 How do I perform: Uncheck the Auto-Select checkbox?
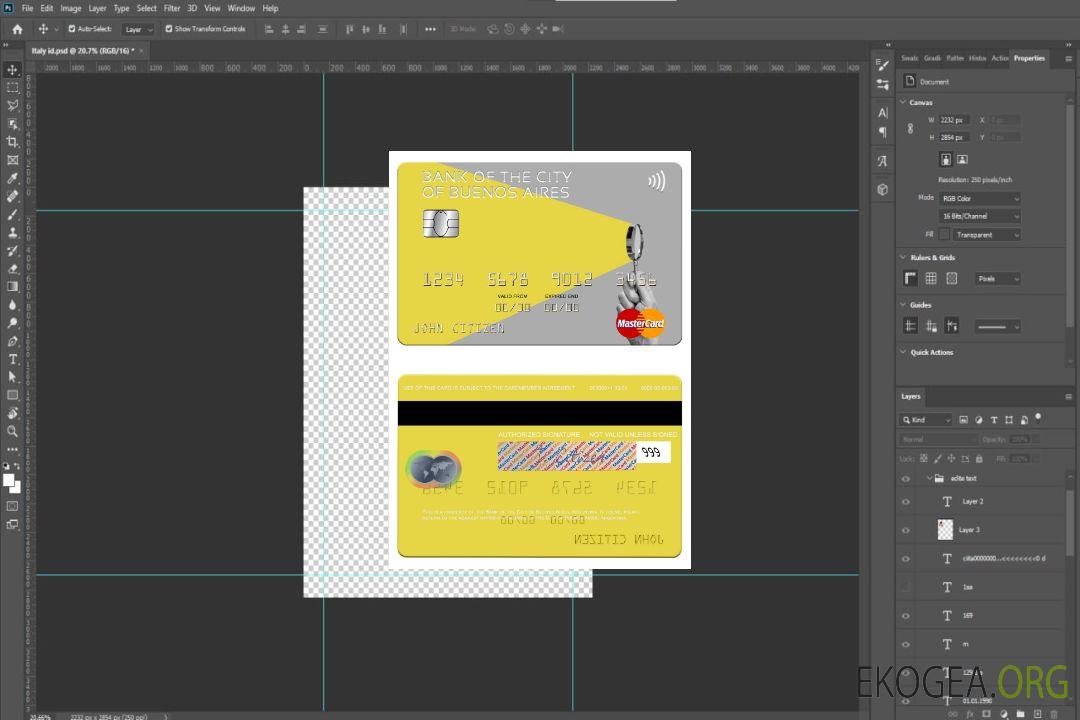point(72,29)
